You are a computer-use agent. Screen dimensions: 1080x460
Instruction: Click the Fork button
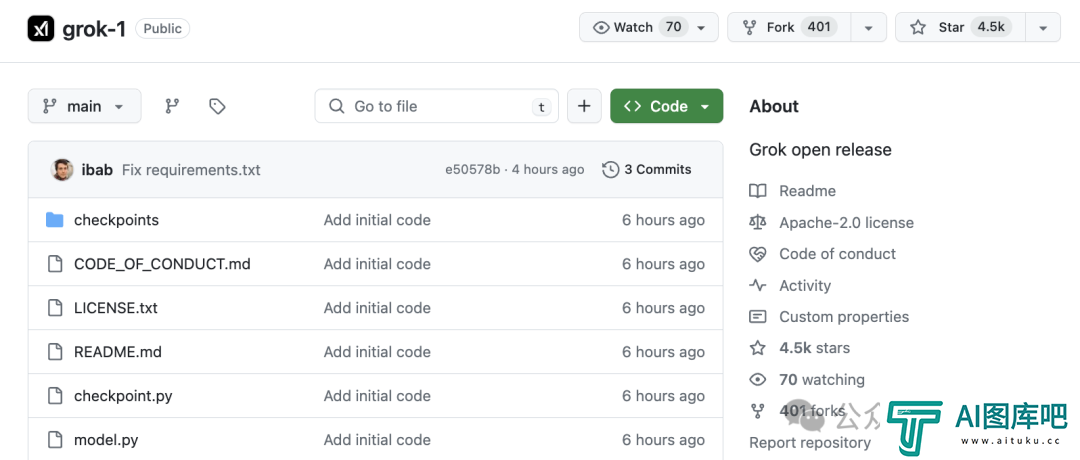click(789, 28)
